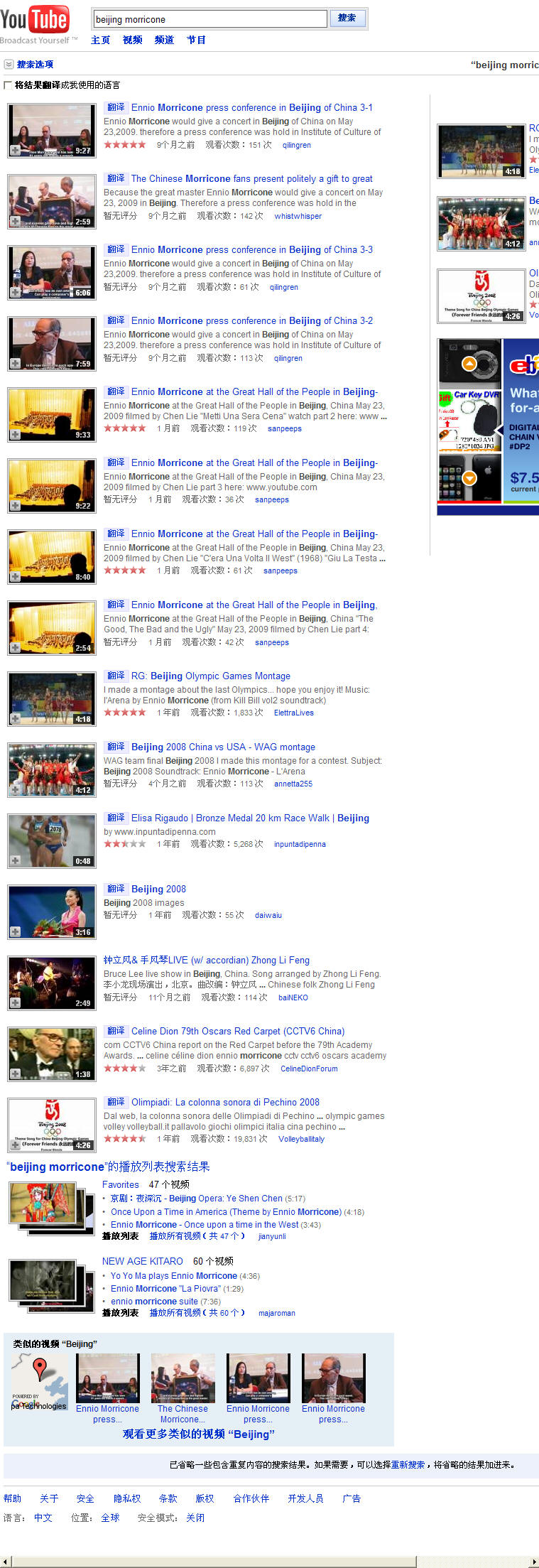Open sidebar thumbnail with 4:18 gymnastics video
Viewport: 539px width, 1568px height.
pos(481,151)
